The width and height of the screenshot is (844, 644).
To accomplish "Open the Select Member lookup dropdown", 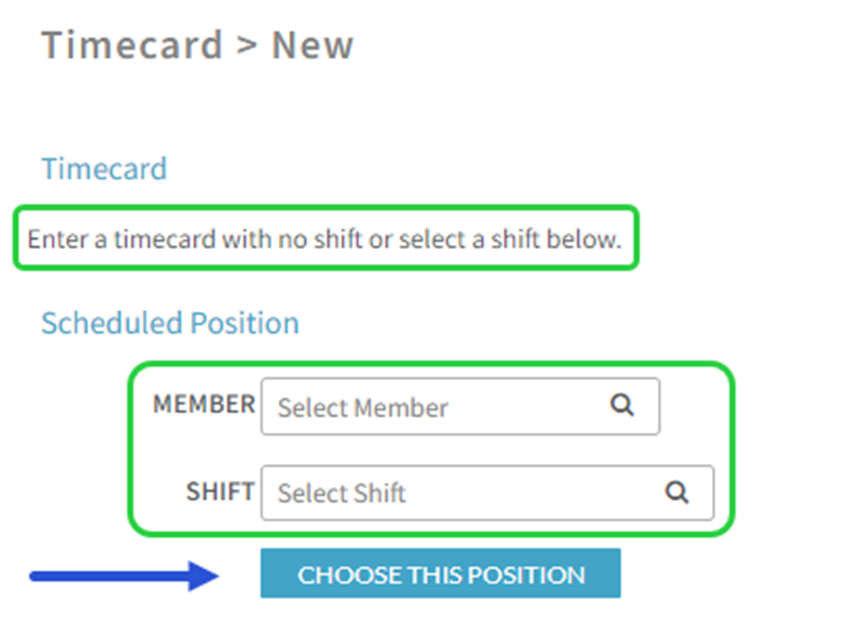I will tap(460, 407).
